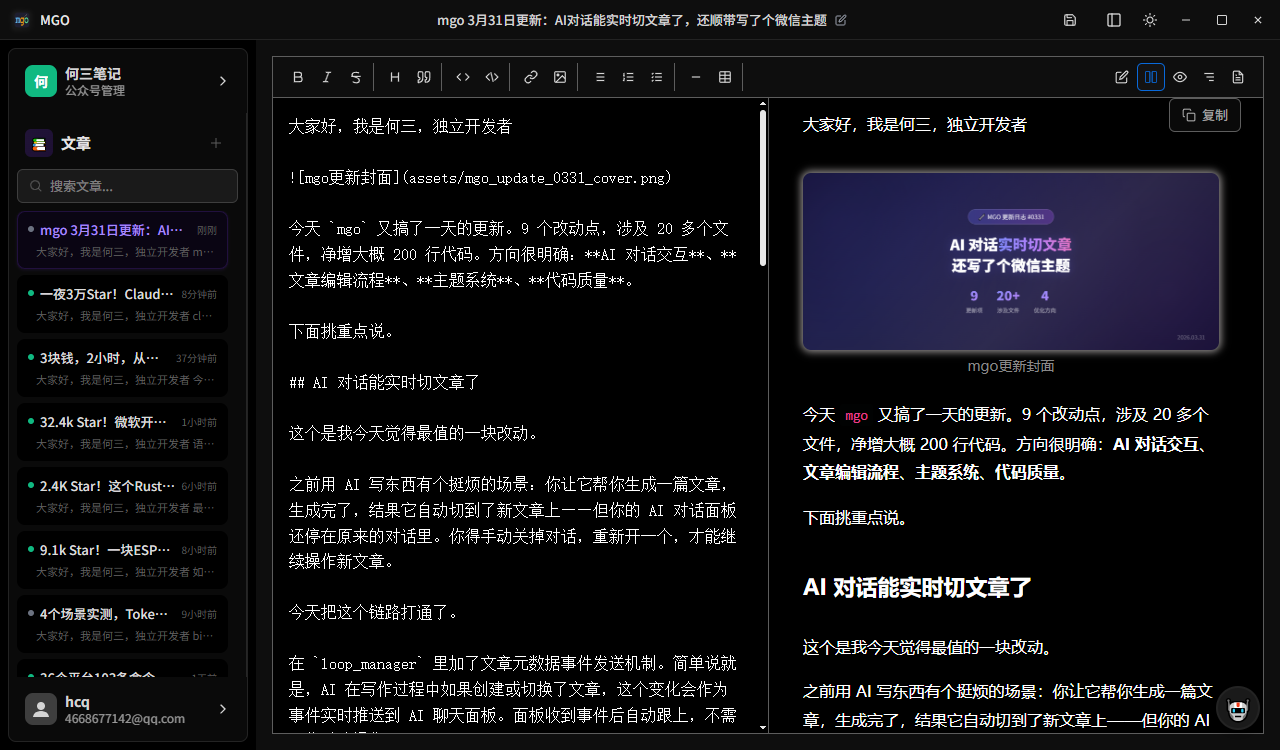Expand the 何三笔记 account chevron
1280x750 pixels.
tap(223, 81)
